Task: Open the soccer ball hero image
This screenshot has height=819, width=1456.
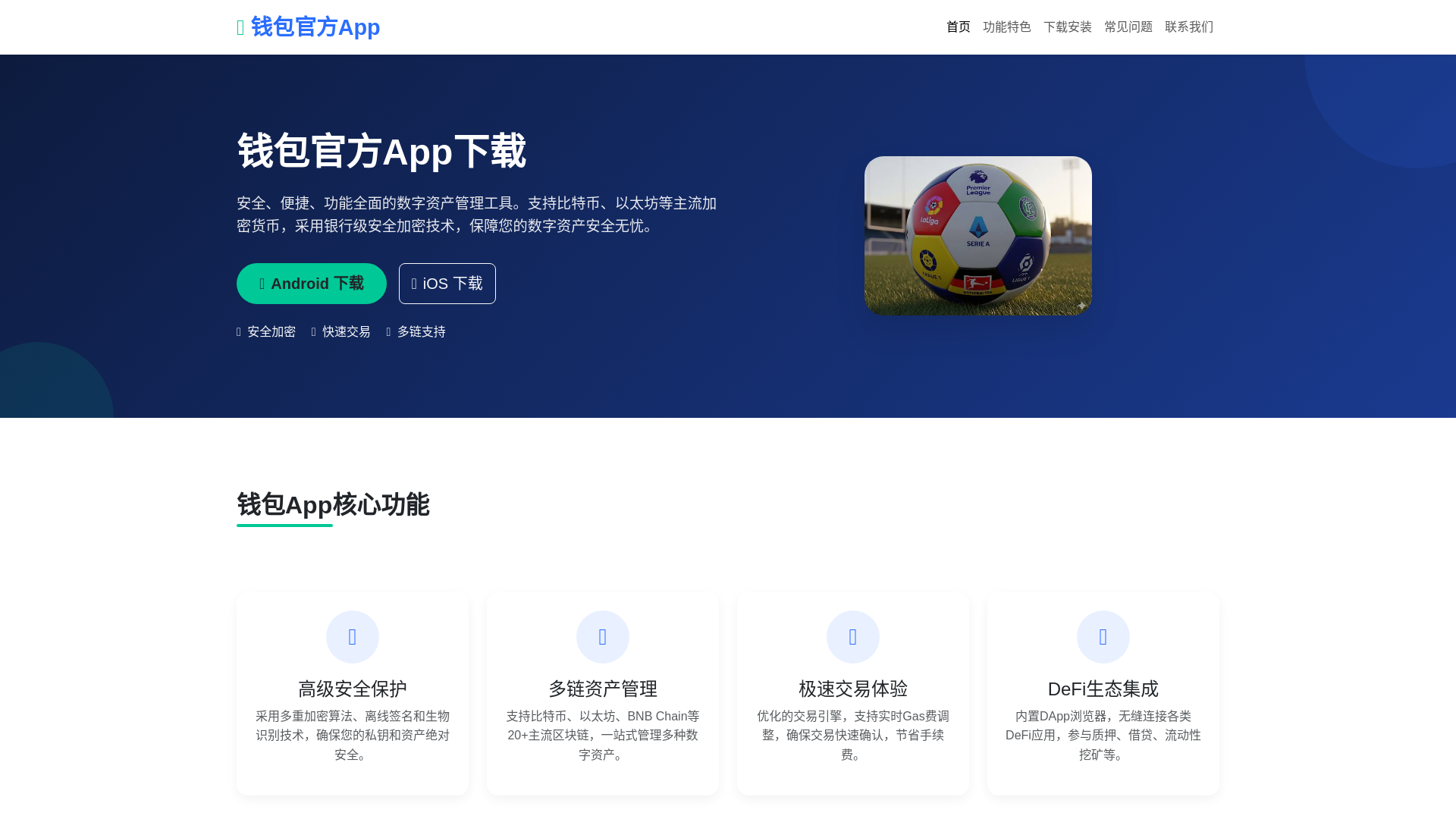Action: click(978, 236)
